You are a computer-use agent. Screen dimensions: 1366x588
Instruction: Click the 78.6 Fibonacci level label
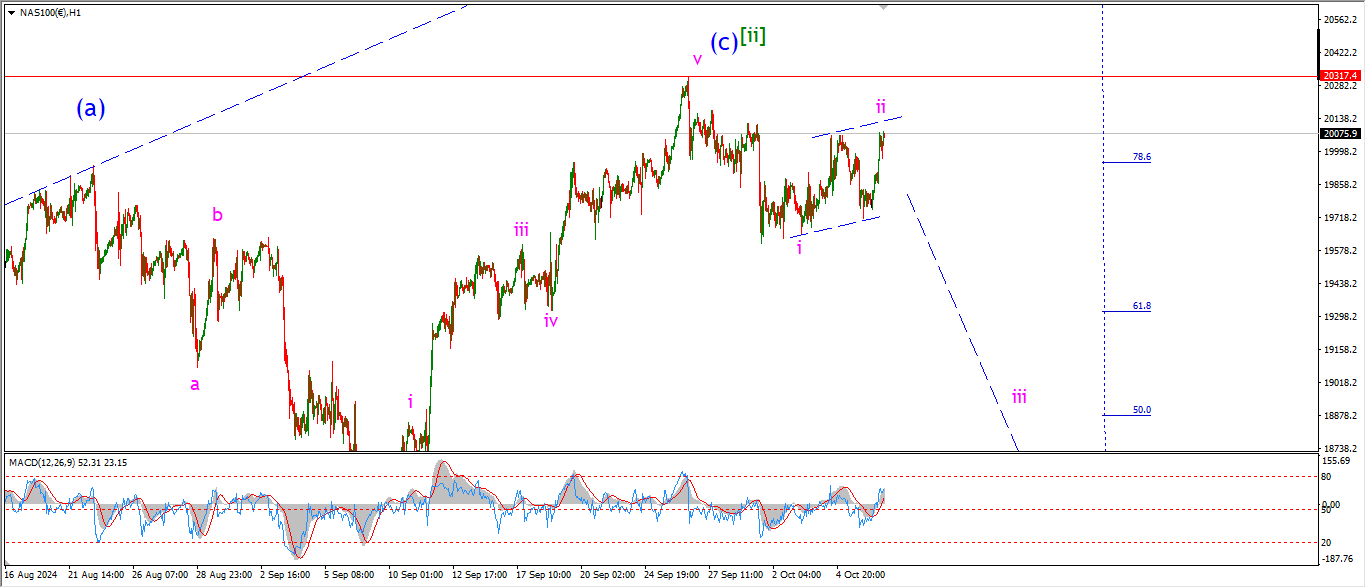point(1141,157)
